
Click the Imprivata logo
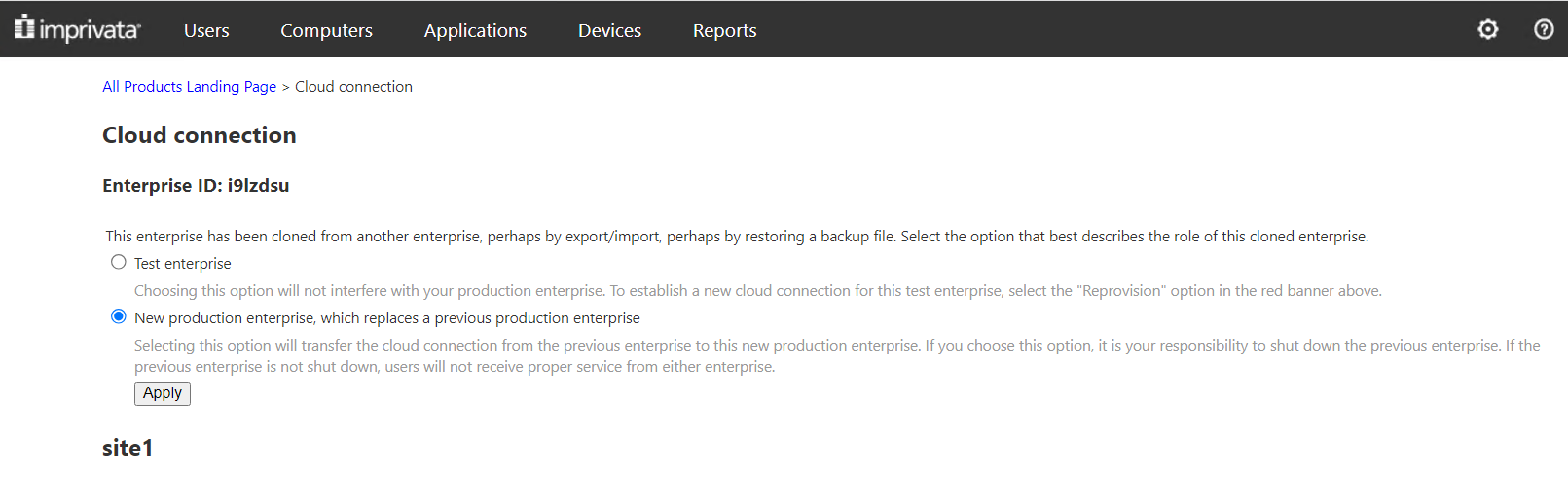click(78, 29)
